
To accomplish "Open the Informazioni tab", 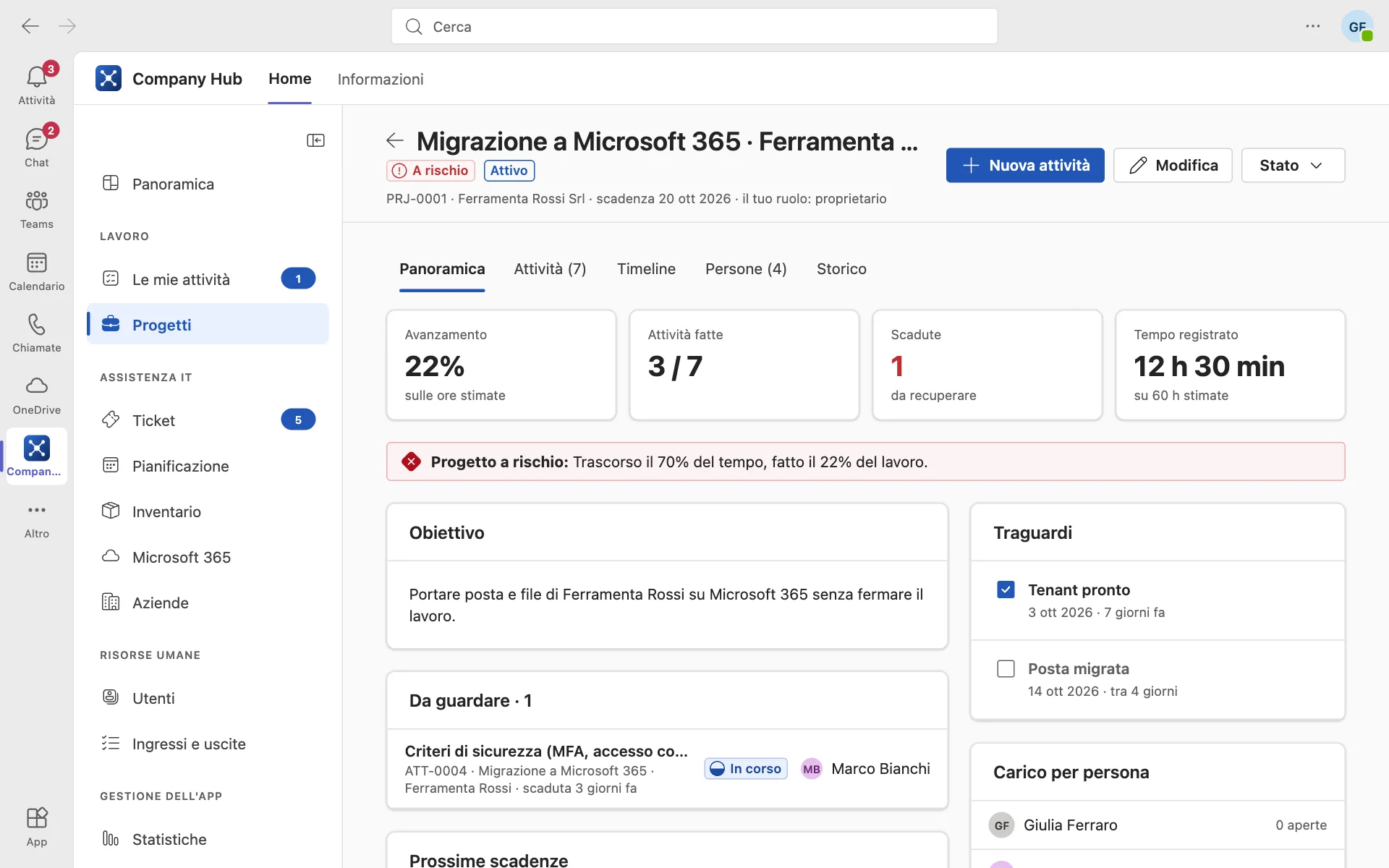I will [x=381, y=80].
